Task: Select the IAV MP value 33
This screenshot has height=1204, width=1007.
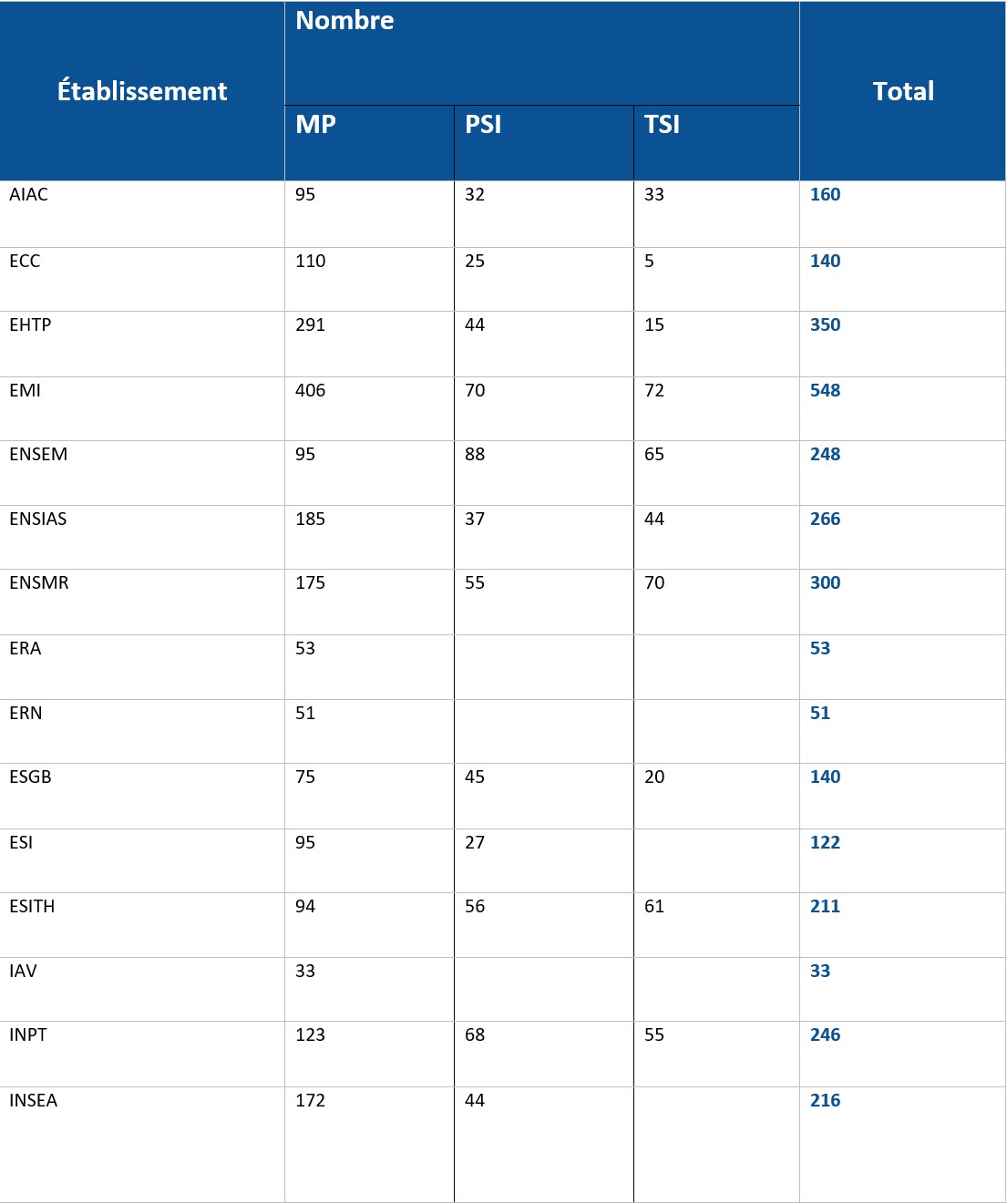Action: (305, 971)
